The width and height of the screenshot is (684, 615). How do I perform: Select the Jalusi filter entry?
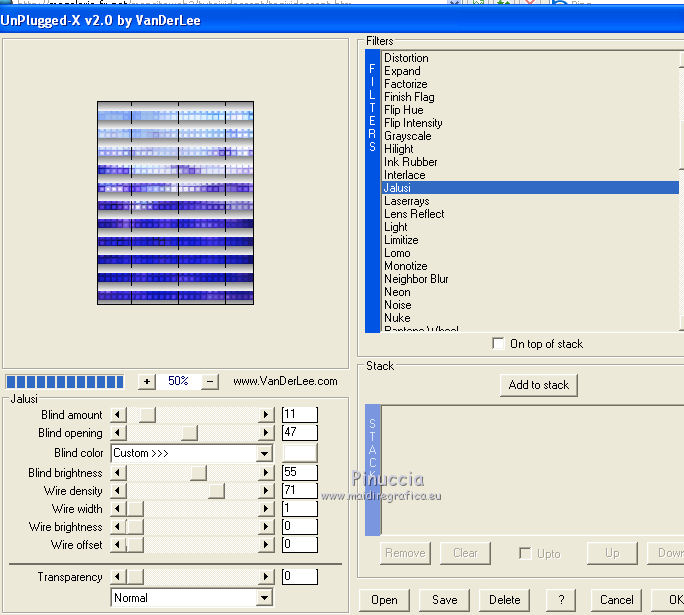coord(530,188)
